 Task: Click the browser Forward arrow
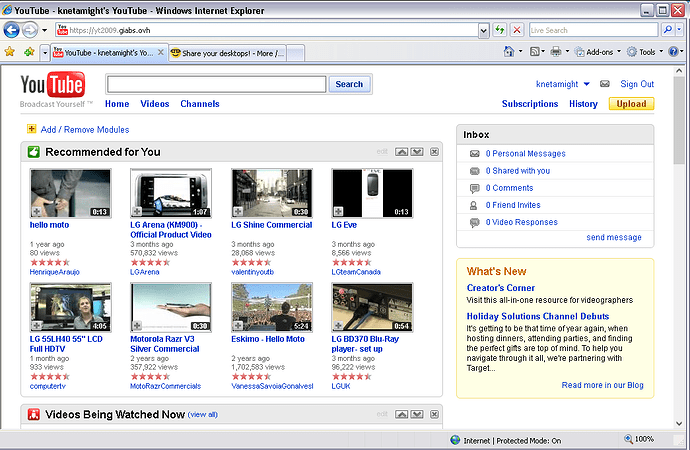click(x=29, y=30)
